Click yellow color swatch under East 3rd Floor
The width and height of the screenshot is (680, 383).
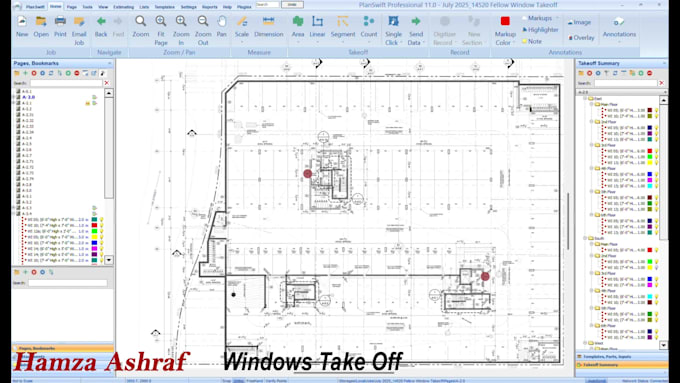[x=650, y=163]
